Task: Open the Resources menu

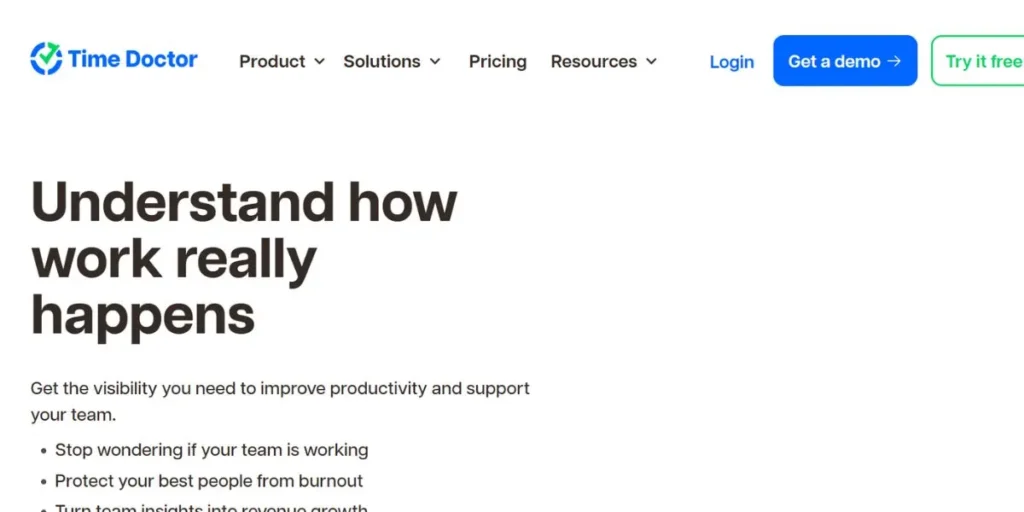Action: click(x=593, y=61)
